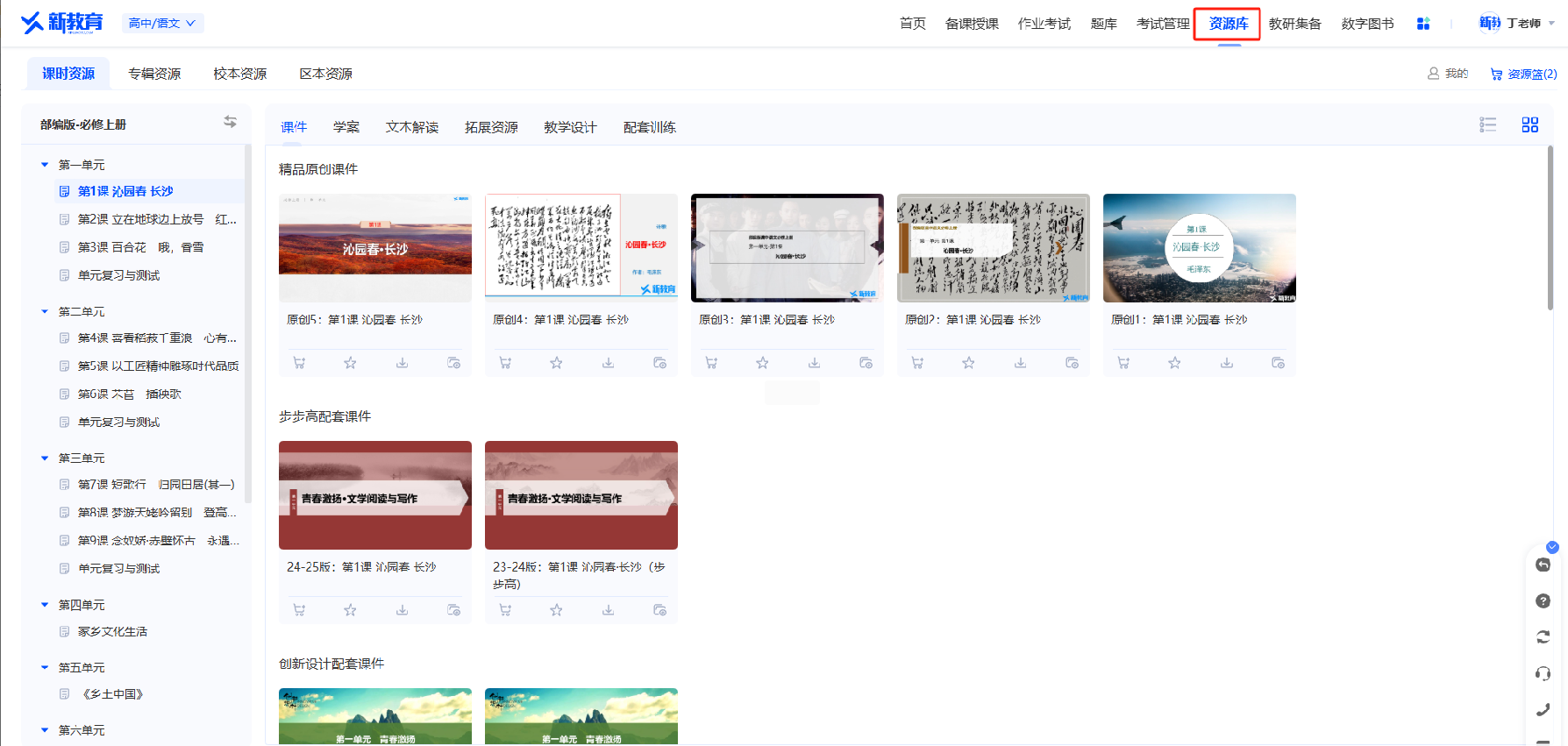Star the 23-24版 courseware

tap(556, 610)
